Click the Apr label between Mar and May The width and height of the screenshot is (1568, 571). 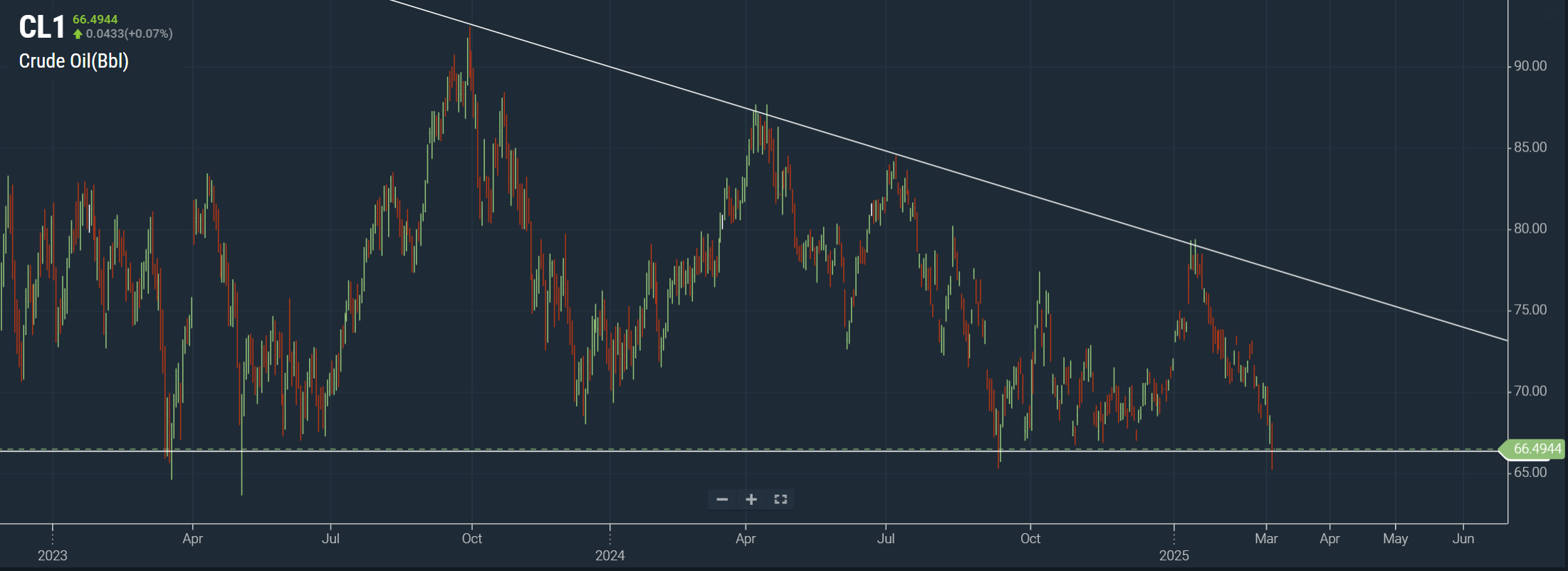click(1330, 539)
